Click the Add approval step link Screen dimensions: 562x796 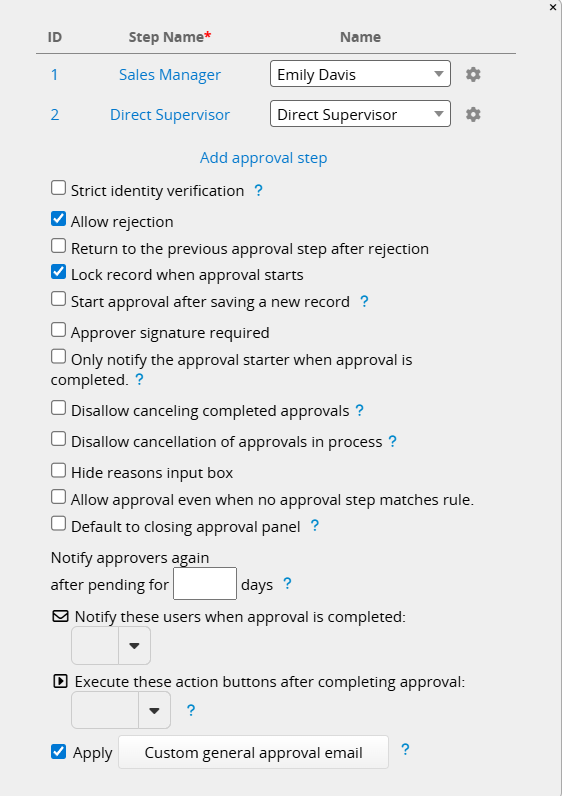[x=263, y=158]
